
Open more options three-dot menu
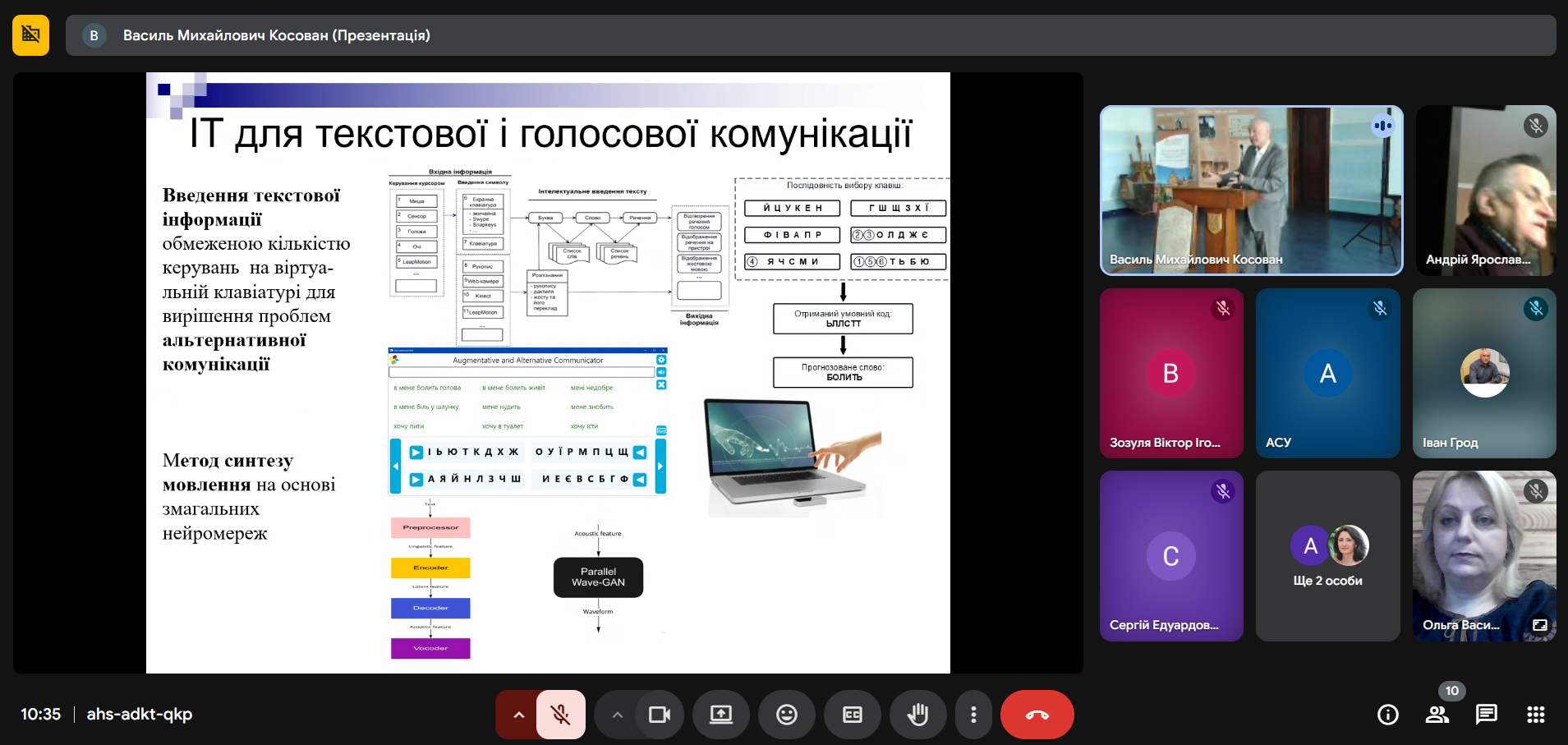[x=973, y=715]
